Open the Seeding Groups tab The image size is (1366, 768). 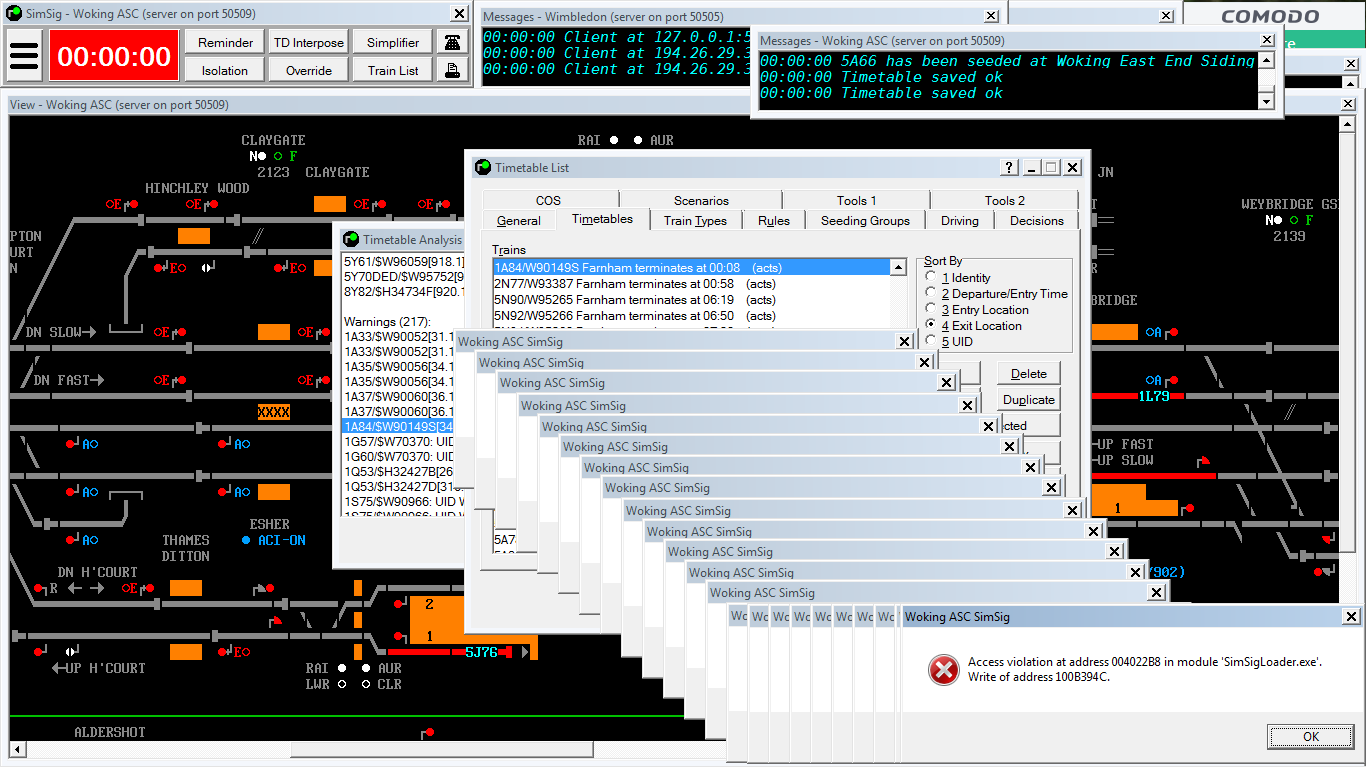click(866, 221)
